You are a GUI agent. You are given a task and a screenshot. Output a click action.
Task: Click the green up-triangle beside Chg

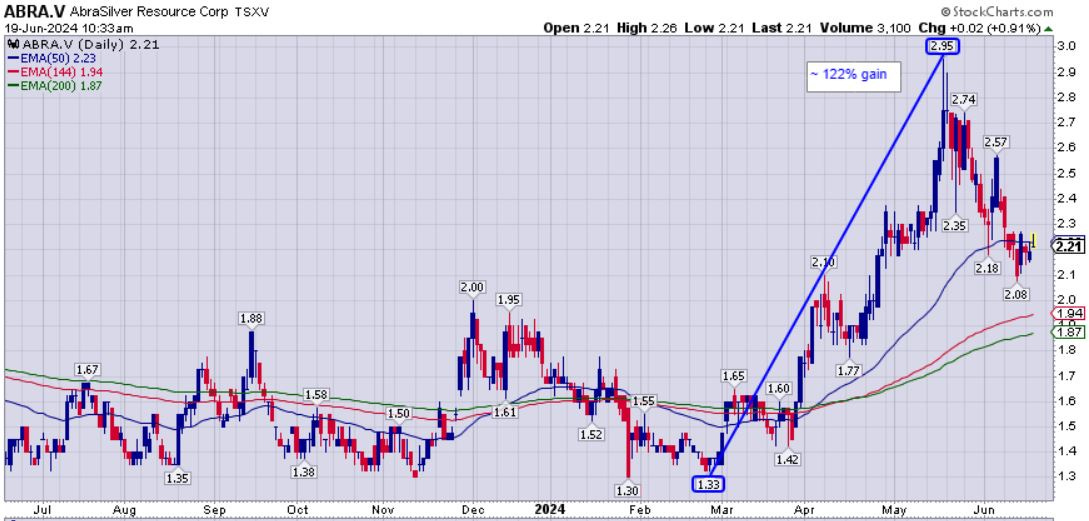[1047, 28]
